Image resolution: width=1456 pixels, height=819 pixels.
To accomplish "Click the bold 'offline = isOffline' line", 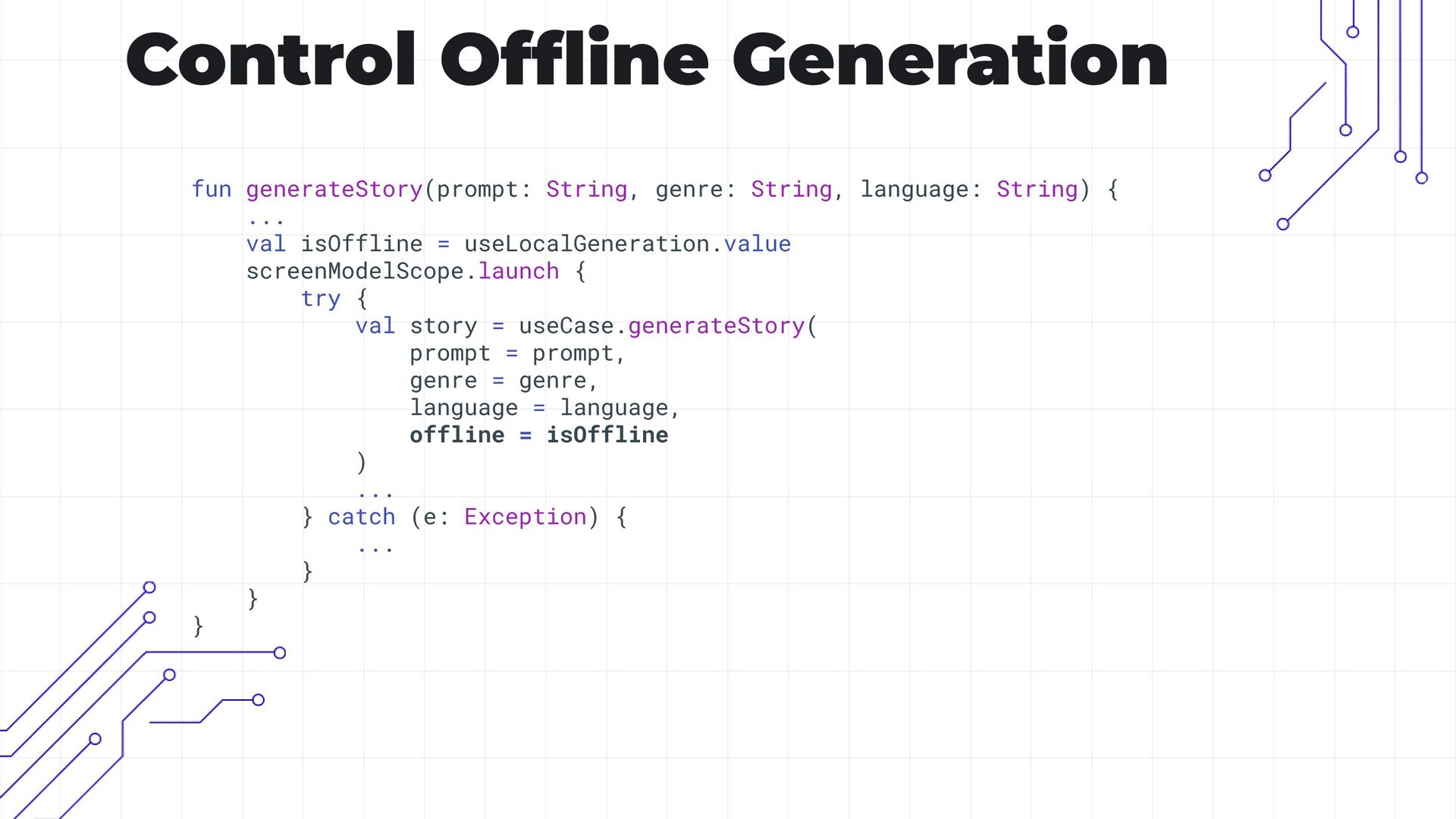I will 538,435.
